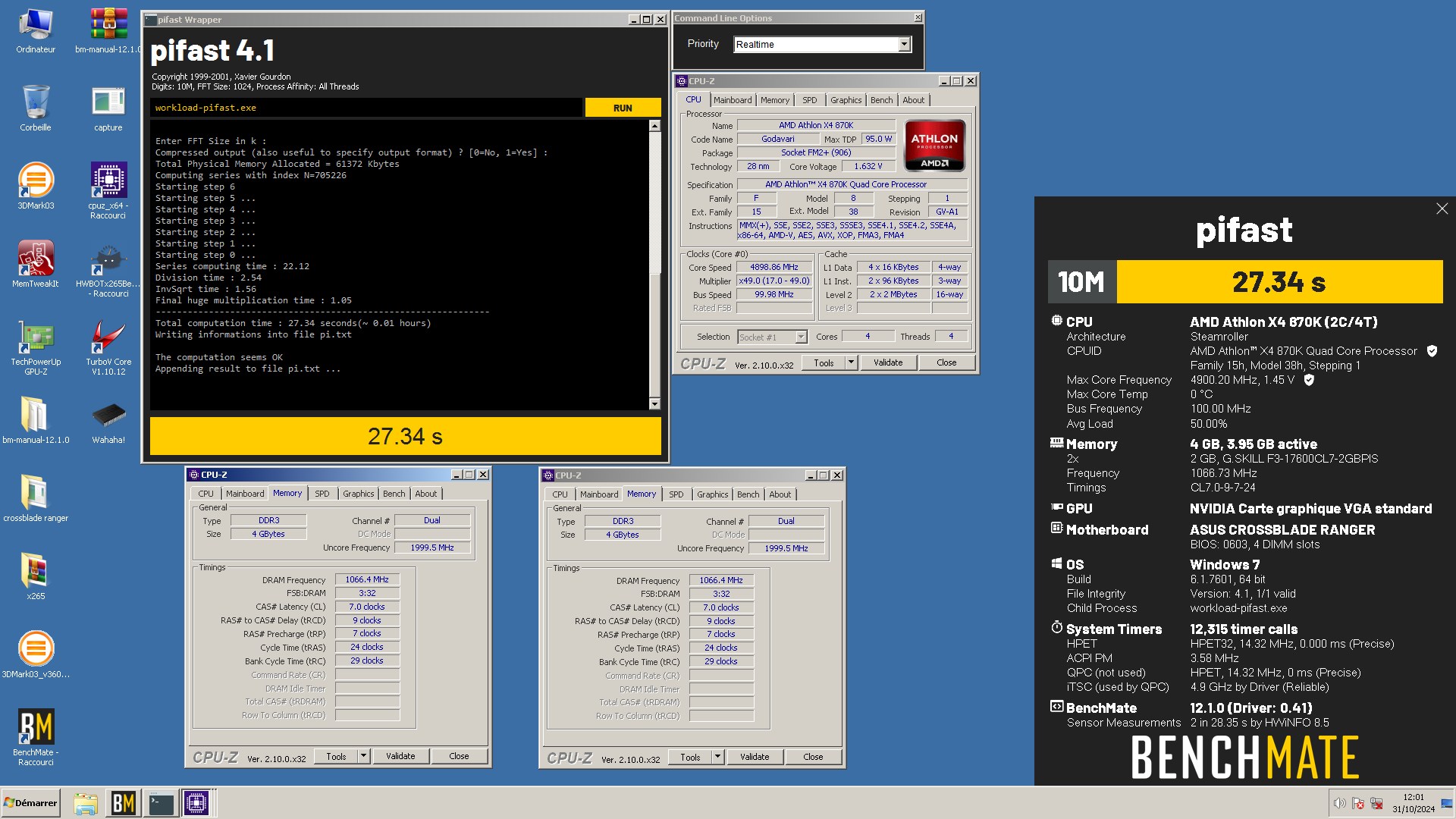Open the Priority dropdown set to Realtime
Image resolution: width=1456 pixels, height=819 pixels.
[822, 44]
